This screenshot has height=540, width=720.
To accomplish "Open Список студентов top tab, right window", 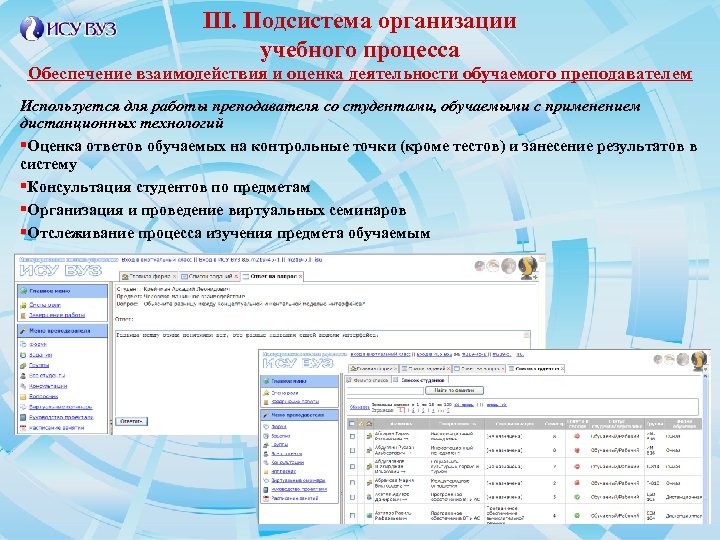I will click(x=536, y=368).
